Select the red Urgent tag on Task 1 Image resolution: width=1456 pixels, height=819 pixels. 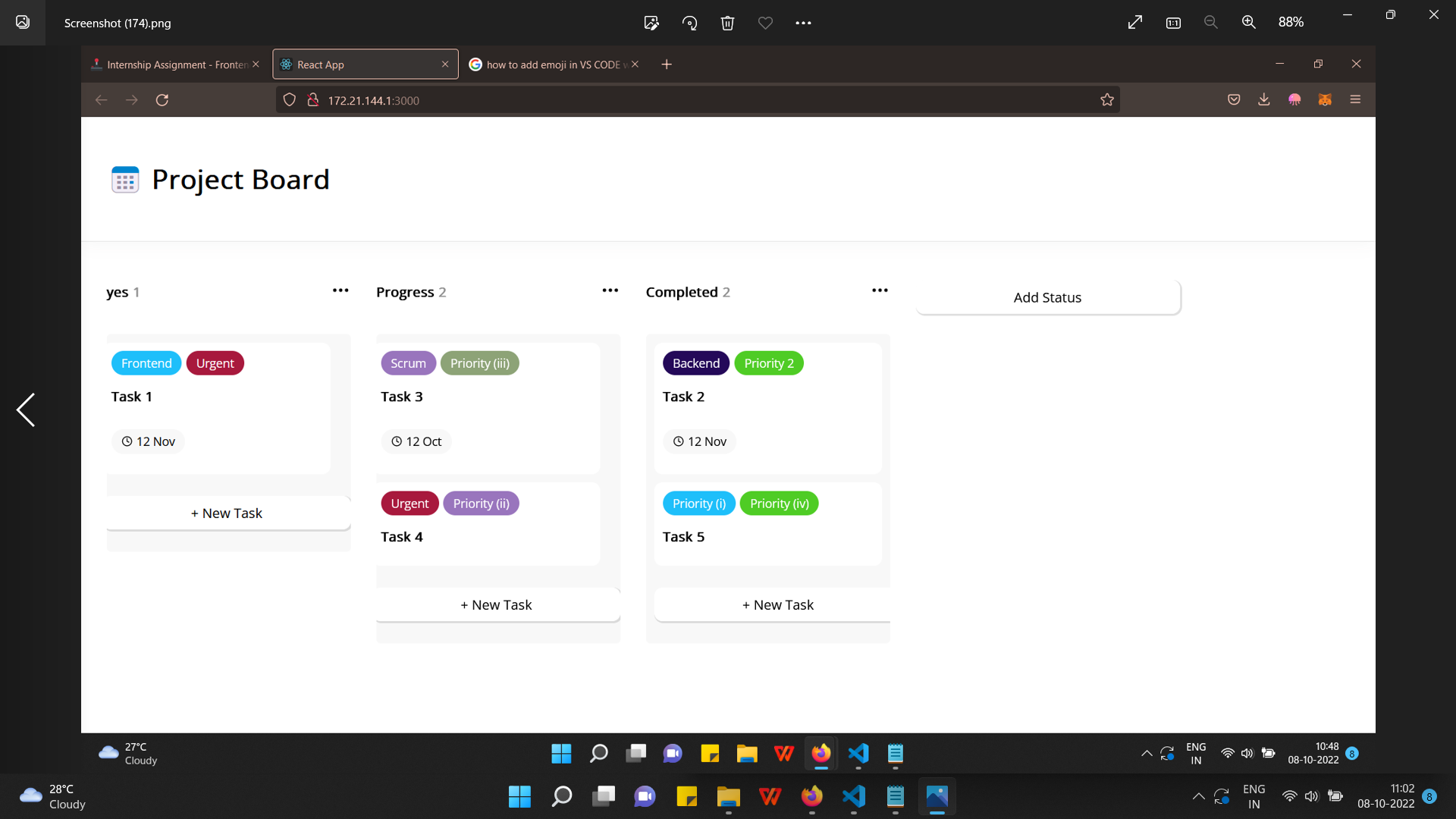[215, 362]
